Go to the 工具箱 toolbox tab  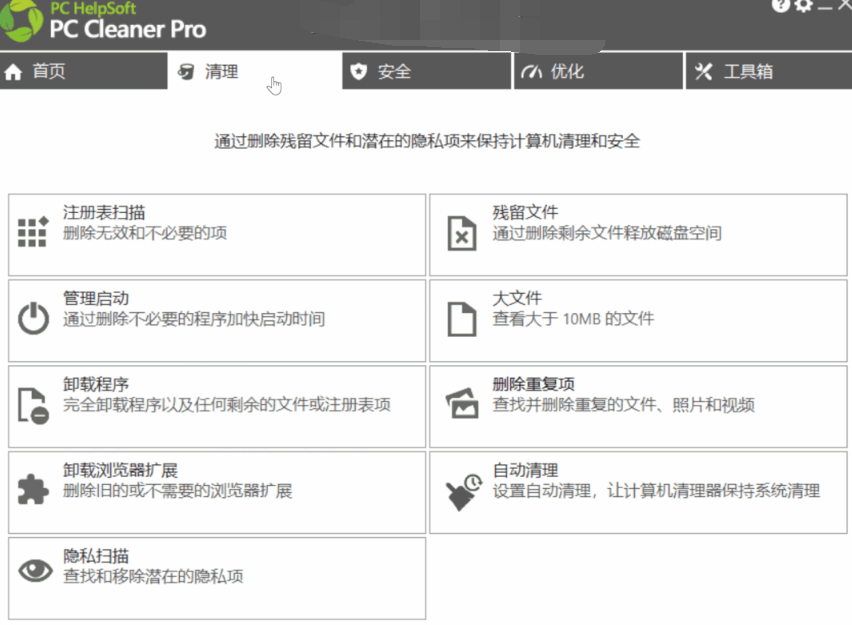[769, 71]
